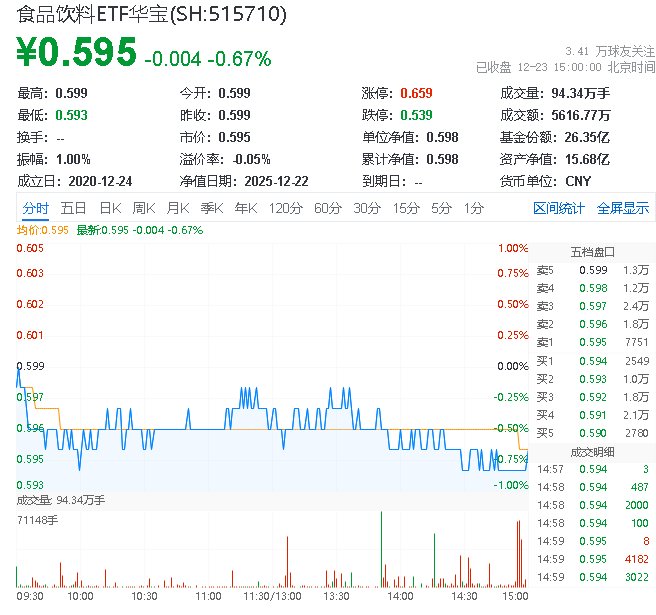
Task: Click the 区间统计 link
Action: (559, 208)
